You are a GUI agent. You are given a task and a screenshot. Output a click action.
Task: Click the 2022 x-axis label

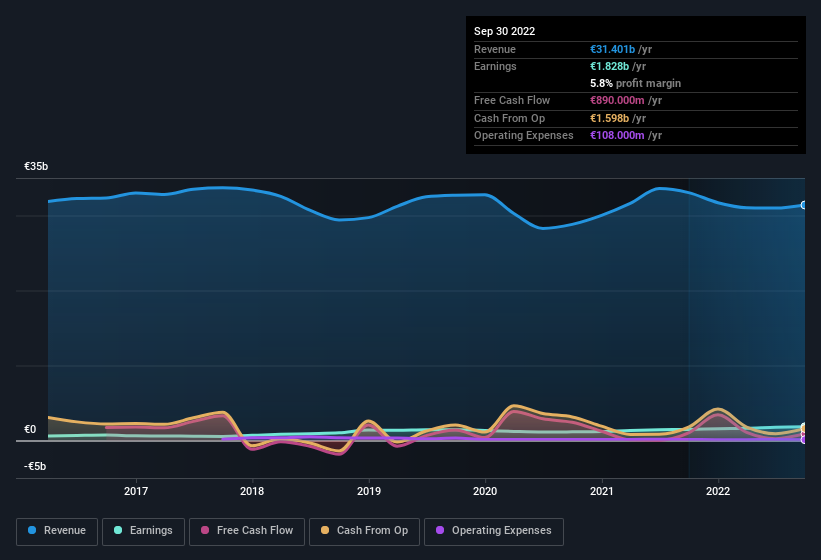pos(718,491)
